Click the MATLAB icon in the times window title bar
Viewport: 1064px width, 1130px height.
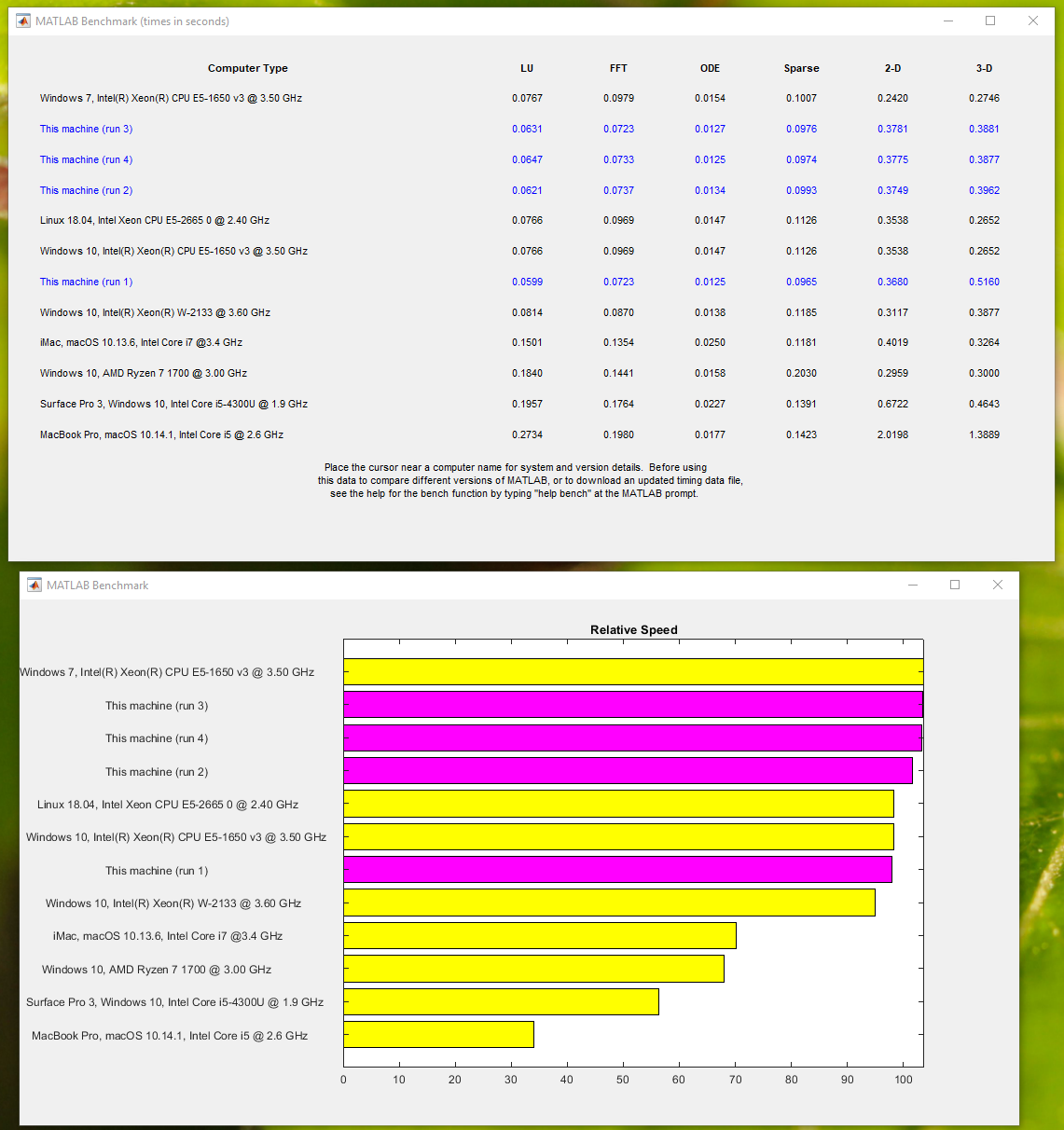pos(23,21)
